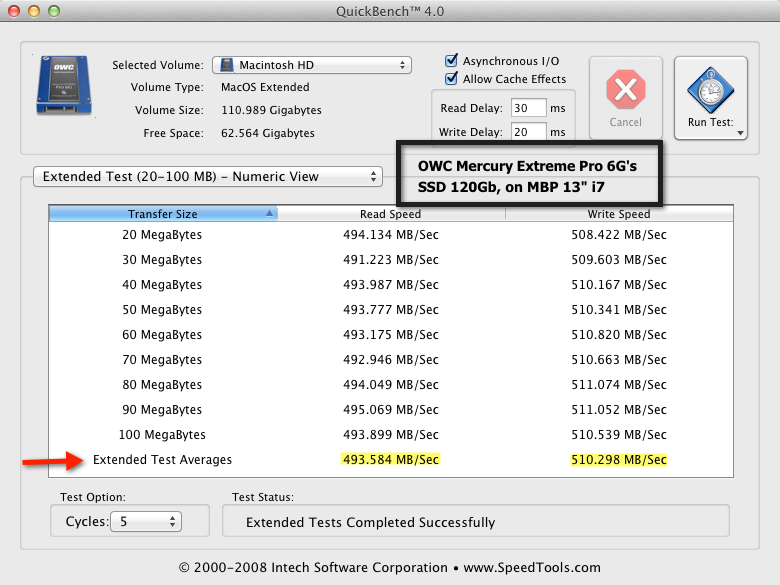Uncheck Allow Cache Effects
Viewport: 780px width, 585px height.
click(x=451, y=78)
